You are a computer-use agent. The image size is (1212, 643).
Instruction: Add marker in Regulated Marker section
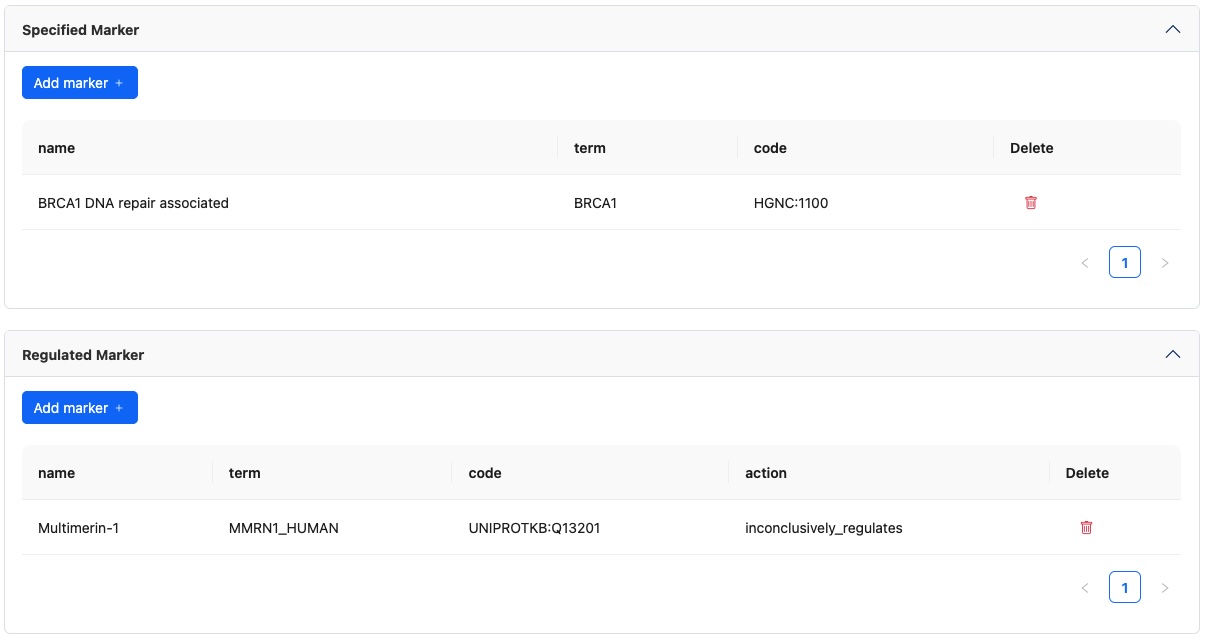point(80,408)
